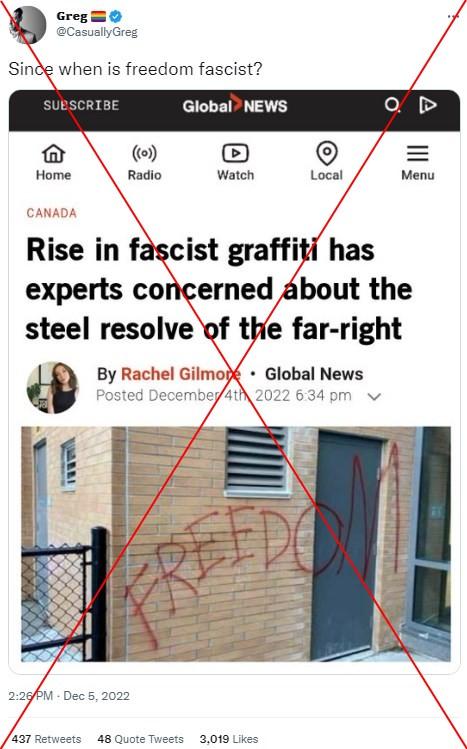This screenshot has width=467, height=749.
Task: Open the Rachel Gilmore author link
Action: click(x=180, y=374)
